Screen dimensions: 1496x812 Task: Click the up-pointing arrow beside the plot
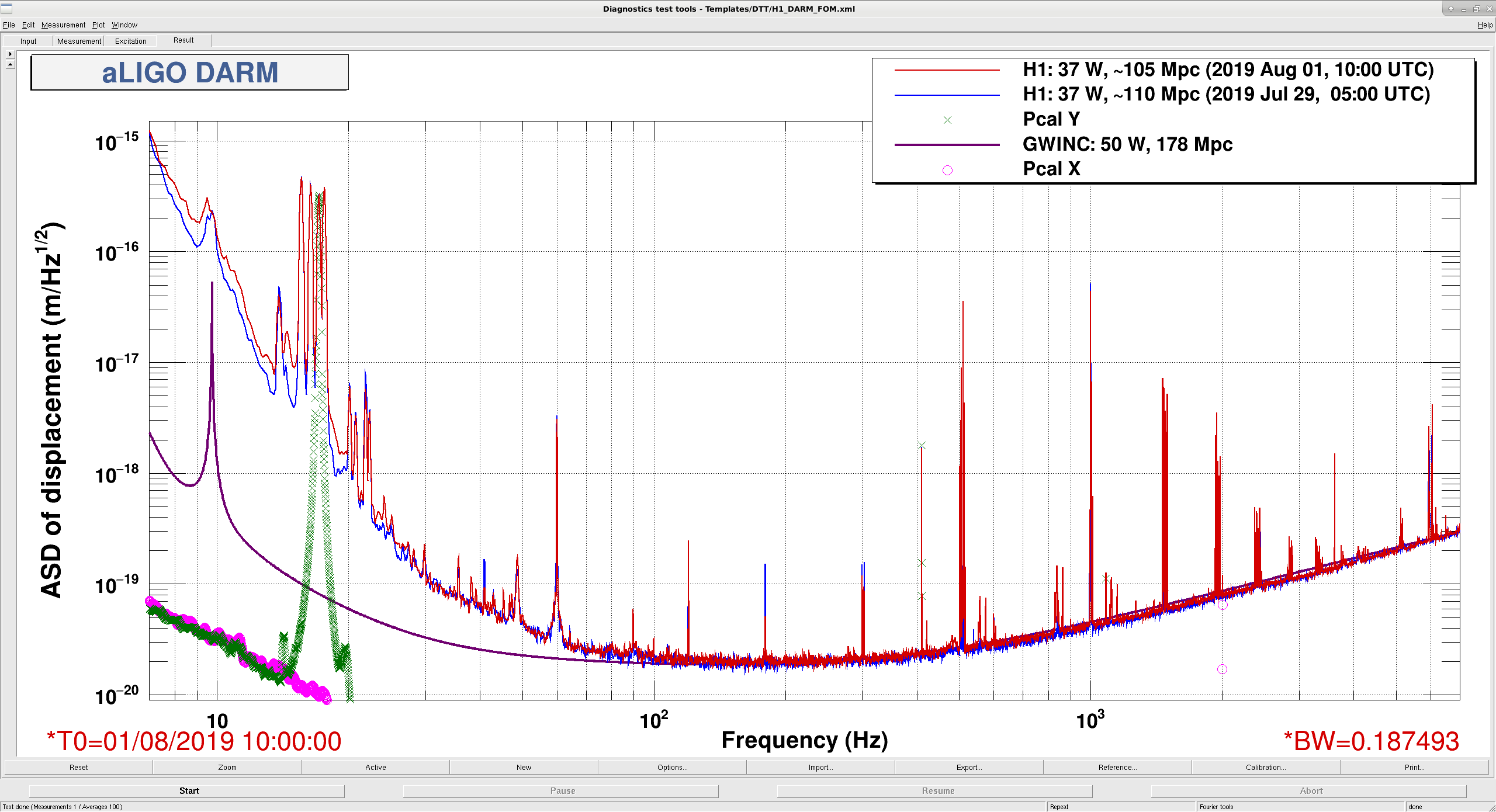[10, 64]
